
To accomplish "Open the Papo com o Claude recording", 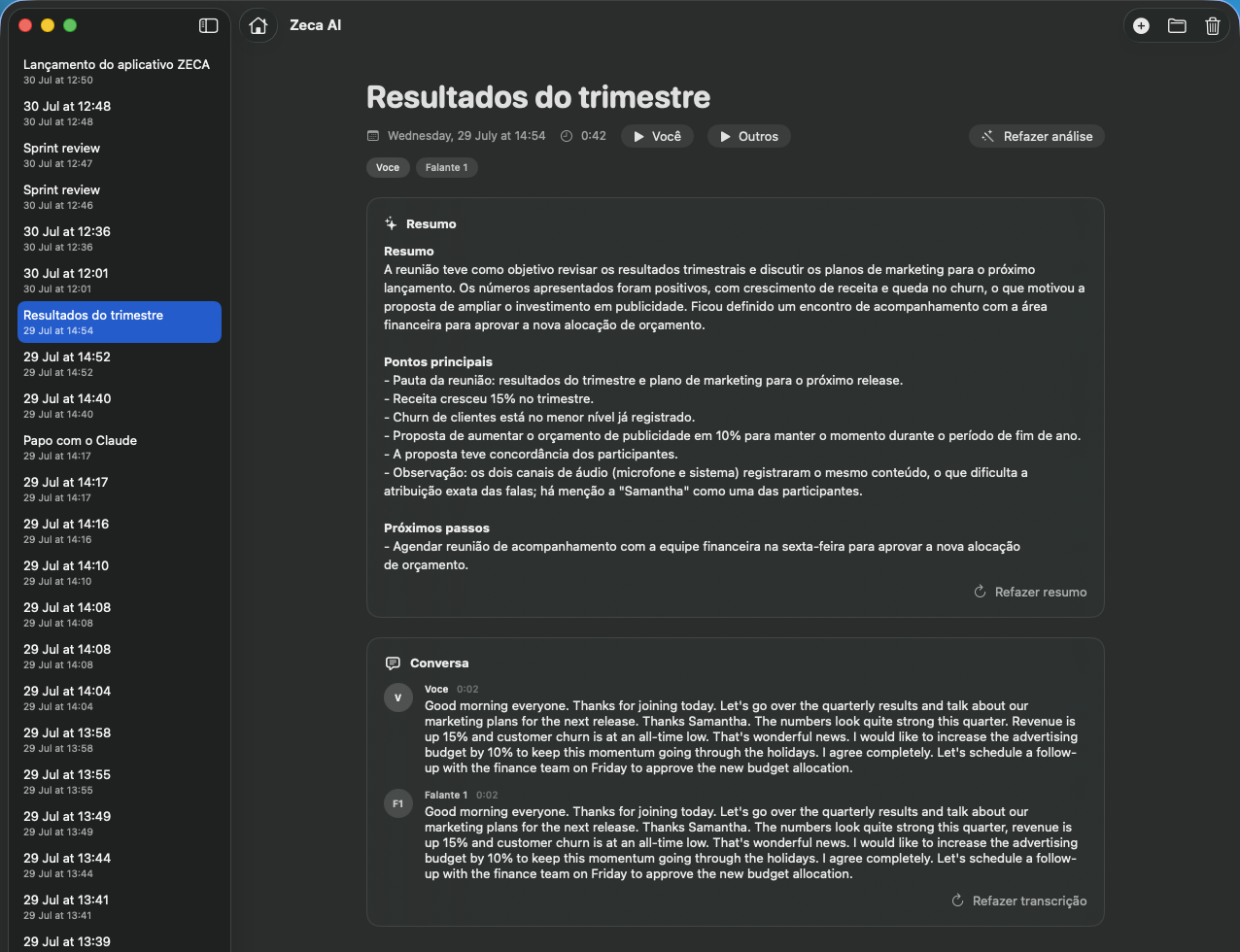I will point(120,447).
